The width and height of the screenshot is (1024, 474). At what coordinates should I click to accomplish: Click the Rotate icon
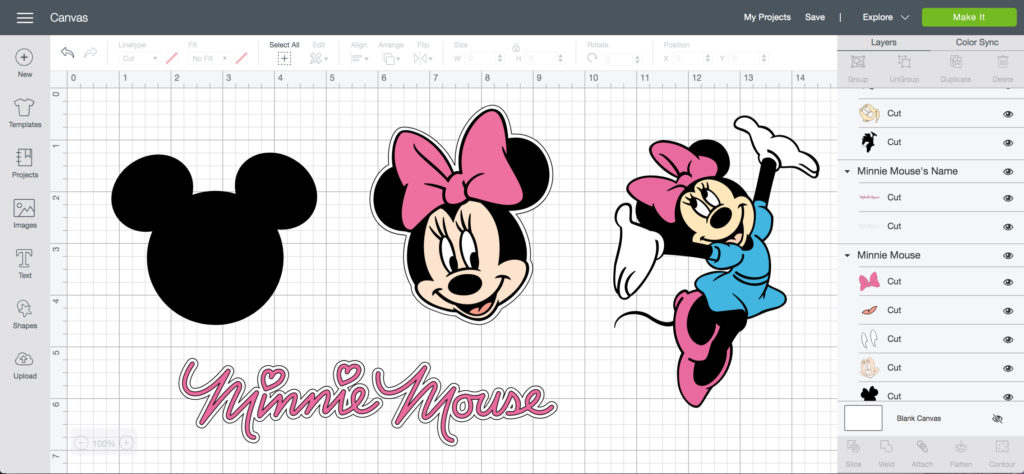[592, 58]
